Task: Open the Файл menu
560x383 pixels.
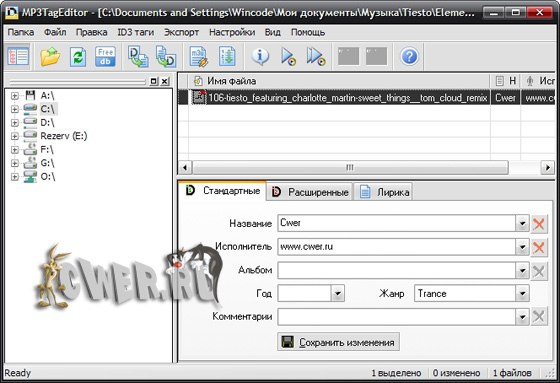Action: point(55,33)
